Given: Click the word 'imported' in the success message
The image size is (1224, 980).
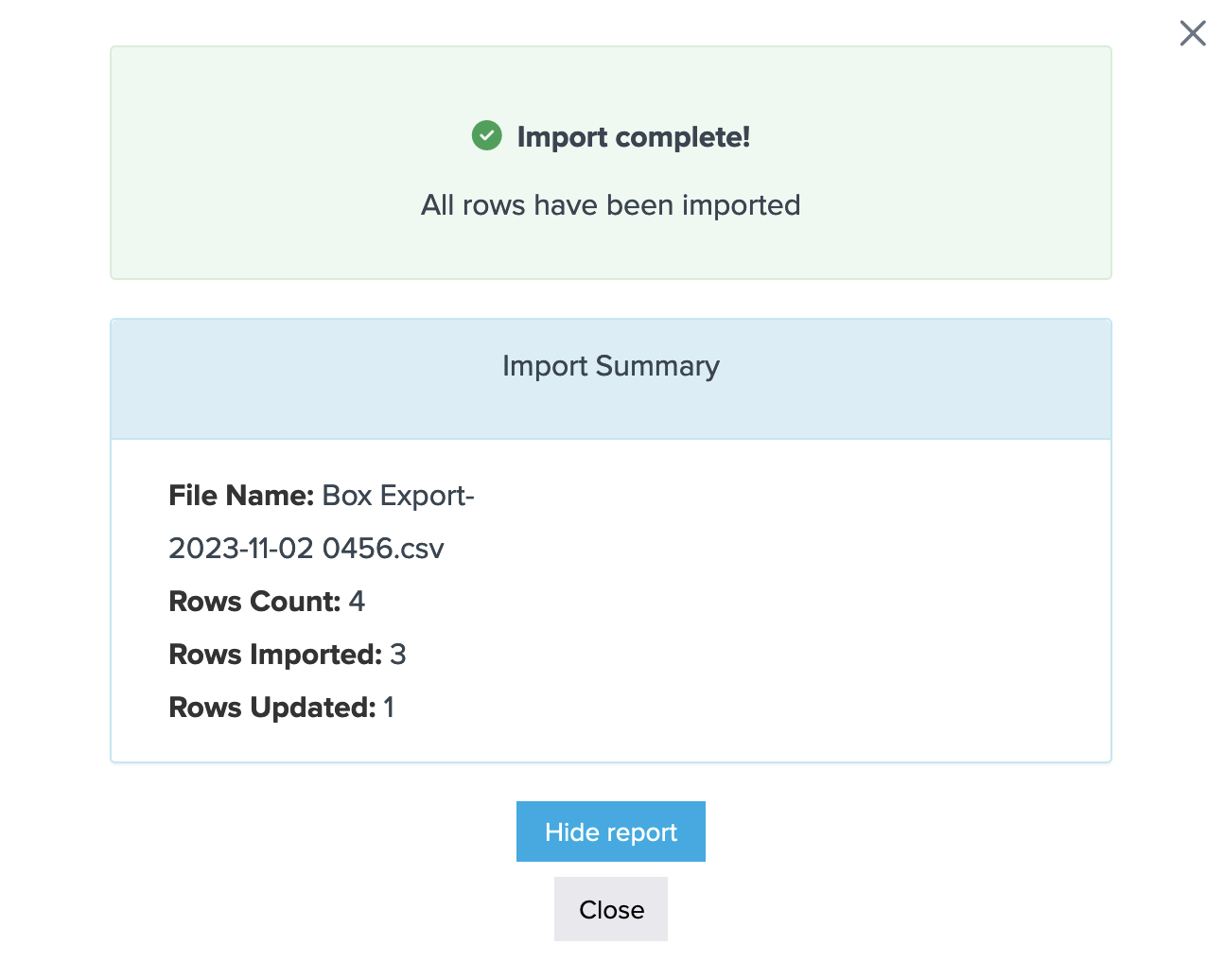Looking at the screenshot, I should pos(741,205).
